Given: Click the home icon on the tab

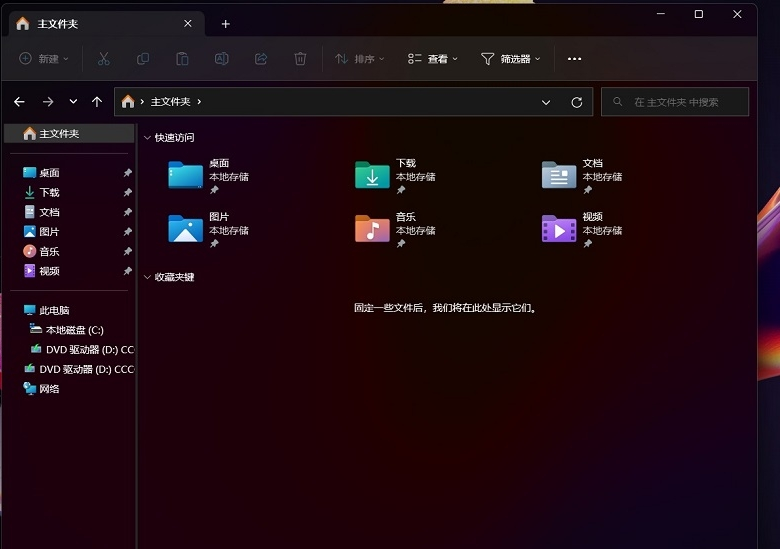Looking at the screenshot, I should tap(22, 23).
